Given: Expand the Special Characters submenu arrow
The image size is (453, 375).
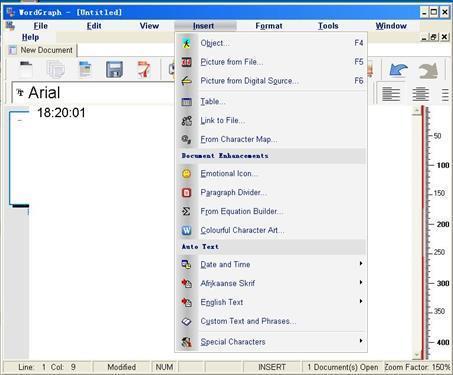Looking at the screenshot, I should pos(361,341).
